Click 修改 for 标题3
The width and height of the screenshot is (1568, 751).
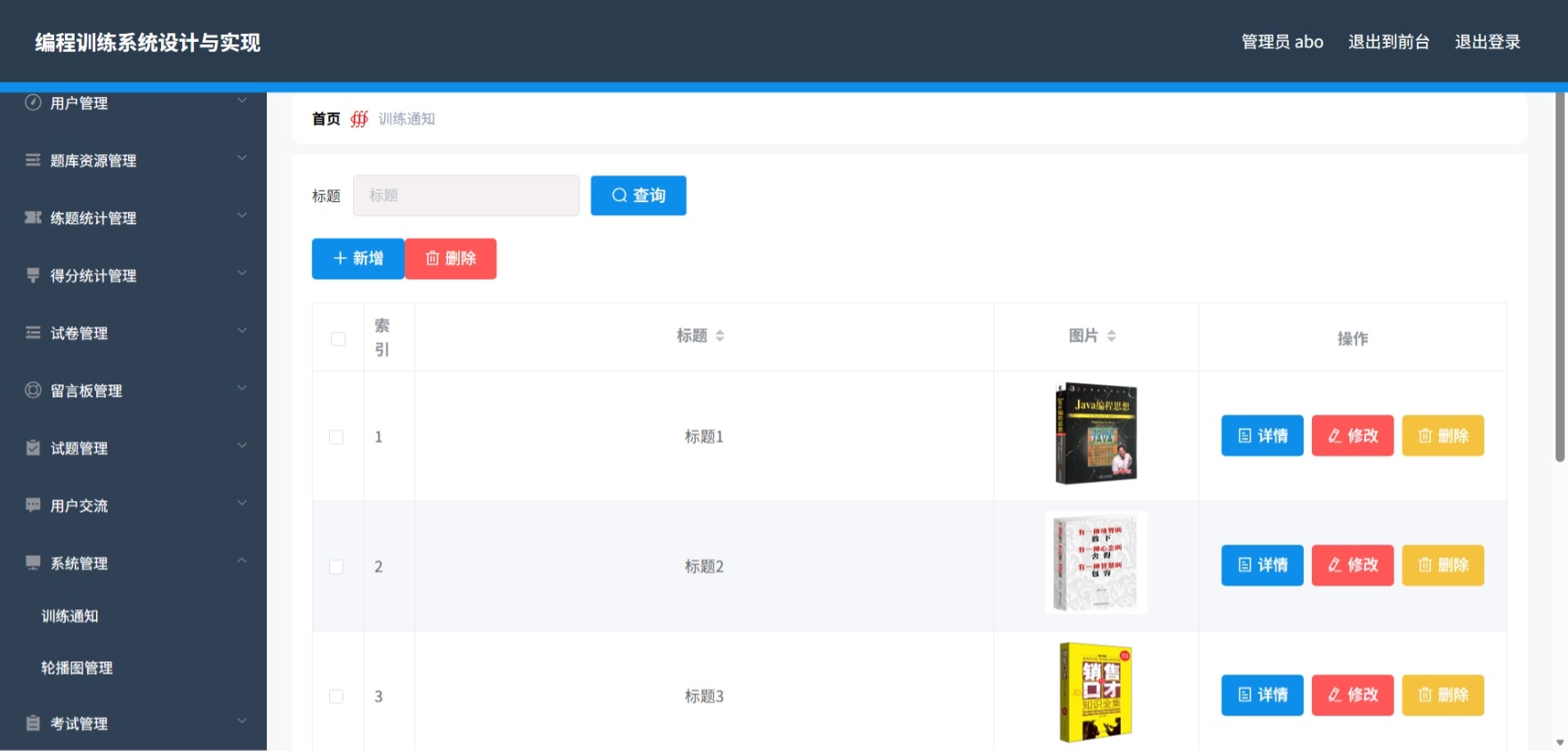tap(1353, 695)
